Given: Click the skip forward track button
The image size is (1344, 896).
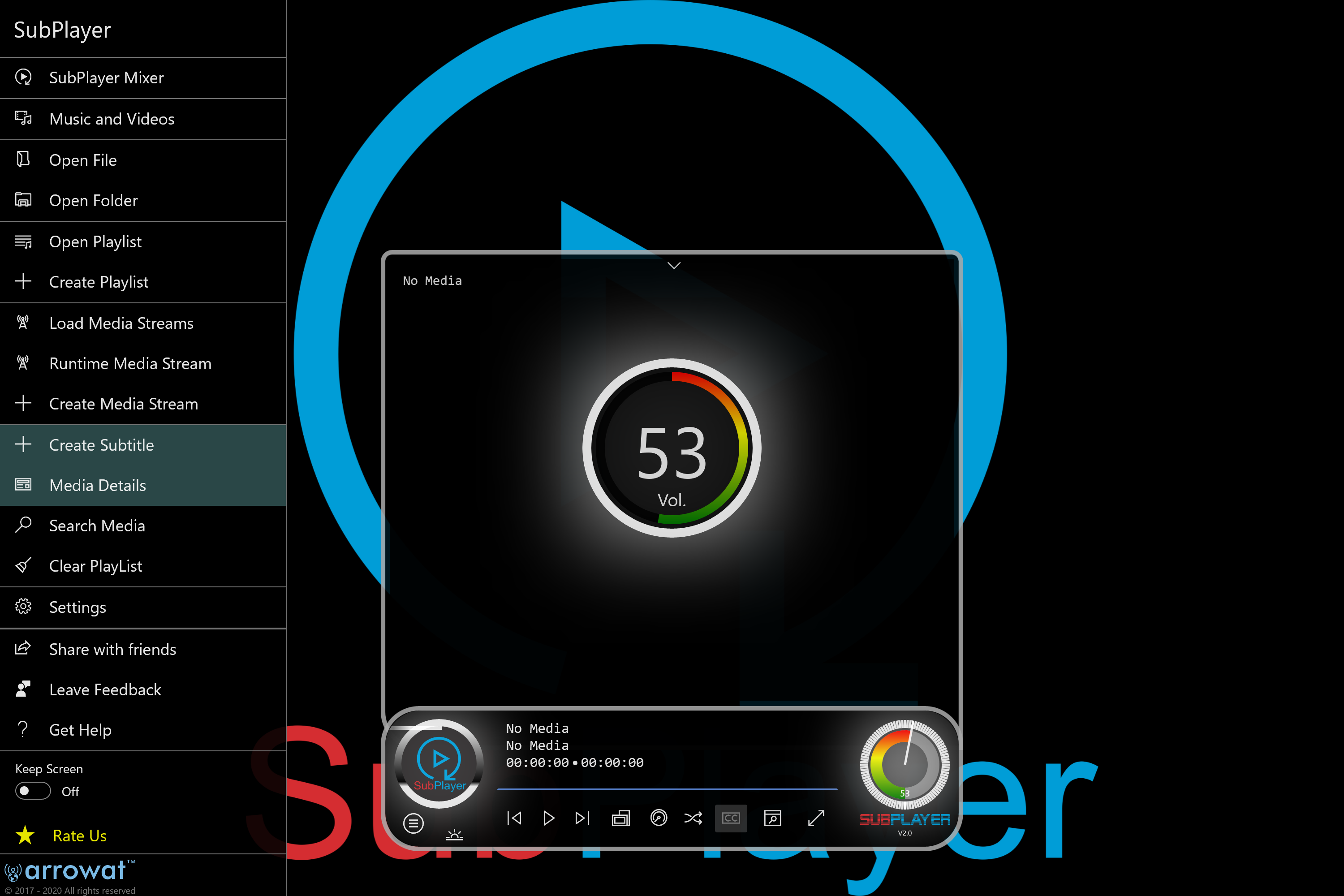Looking at the screenshot, I should point(582,818).
